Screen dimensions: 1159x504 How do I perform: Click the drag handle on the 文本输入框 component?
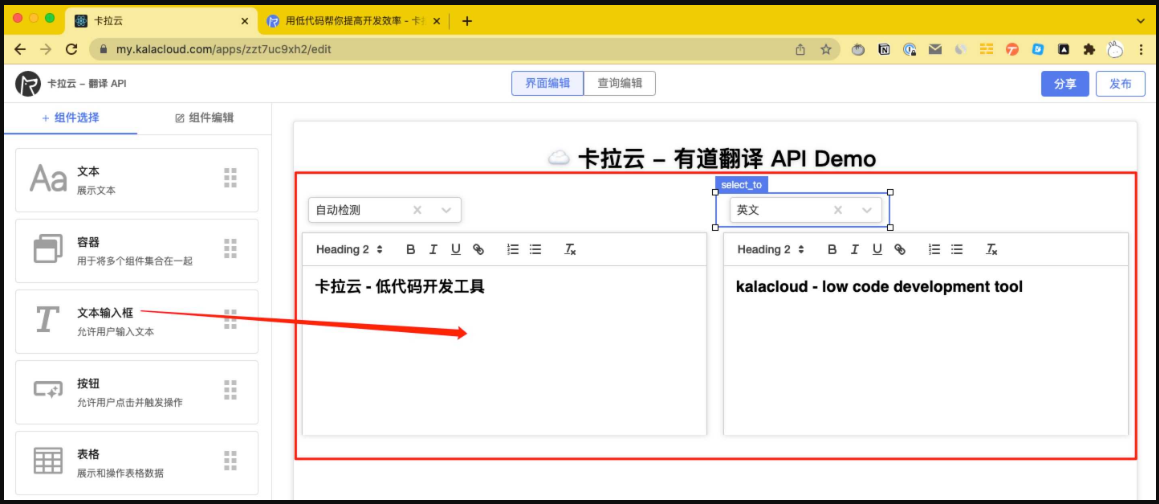[231, 319]
